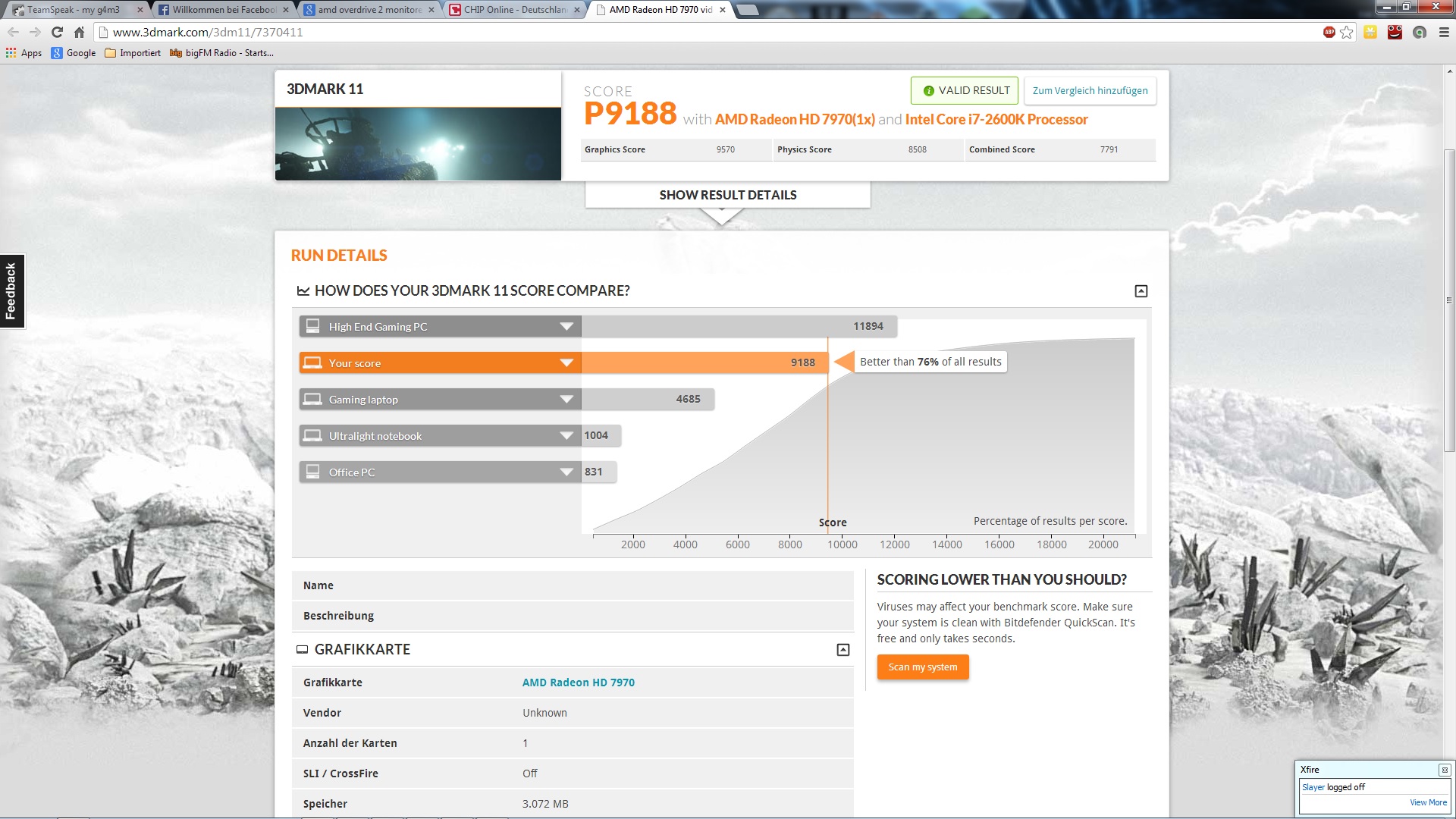Click the page vertical scrollbar thumb
The image size is (1456, 819).
click(x=1449, y=302)
